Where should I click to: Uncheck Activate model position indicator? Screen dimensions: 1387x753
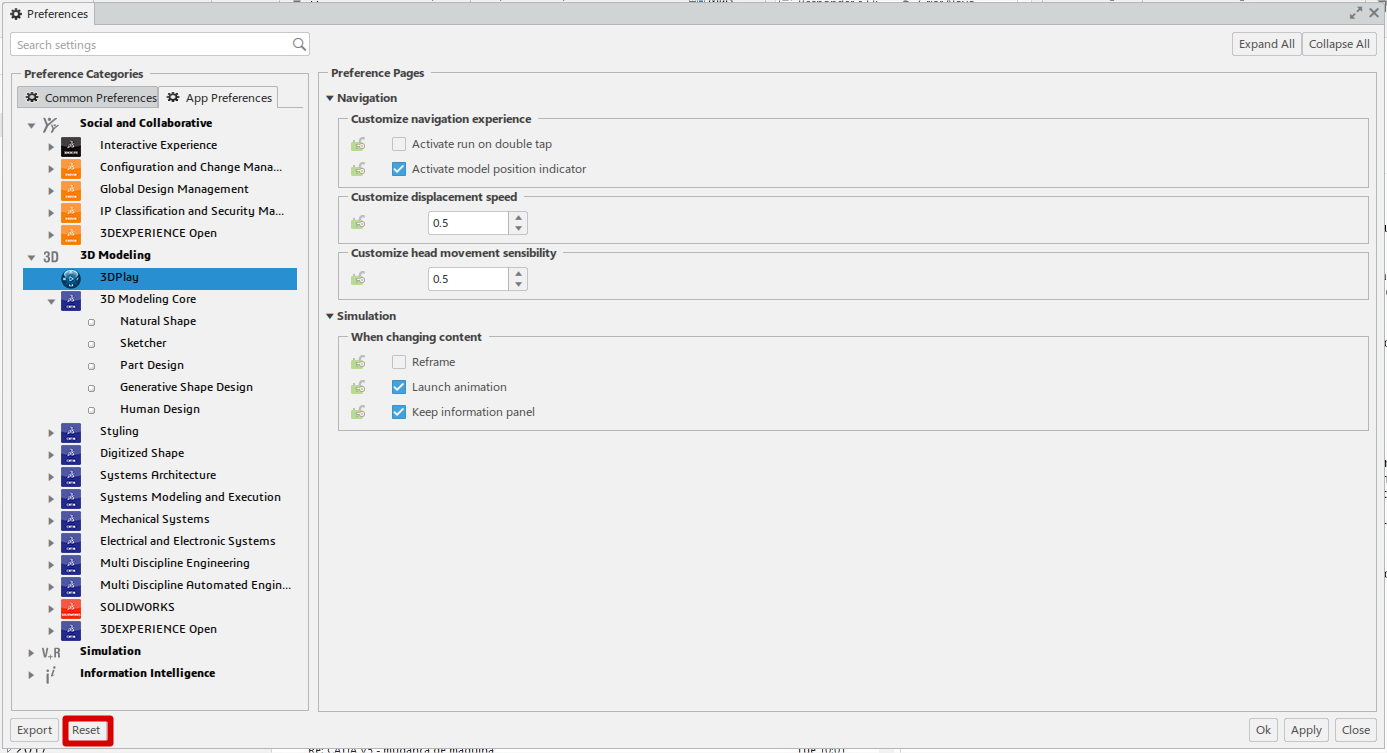click(x=399, y=169)
